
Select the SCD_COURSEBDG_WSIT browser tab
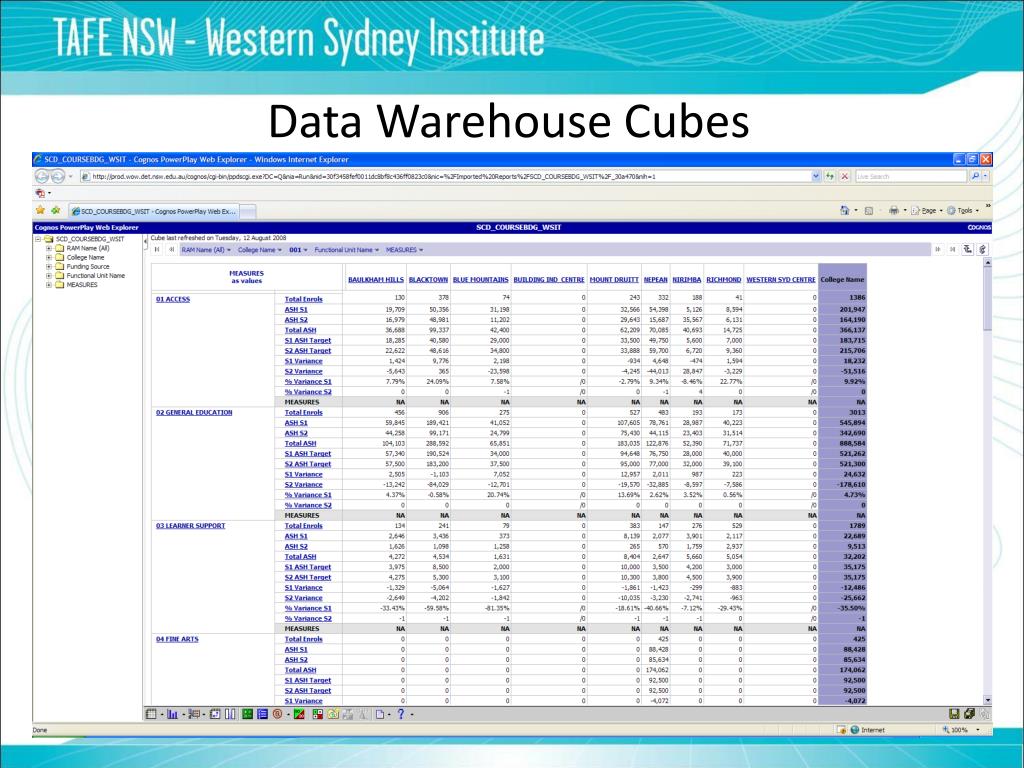pos(154,211)
